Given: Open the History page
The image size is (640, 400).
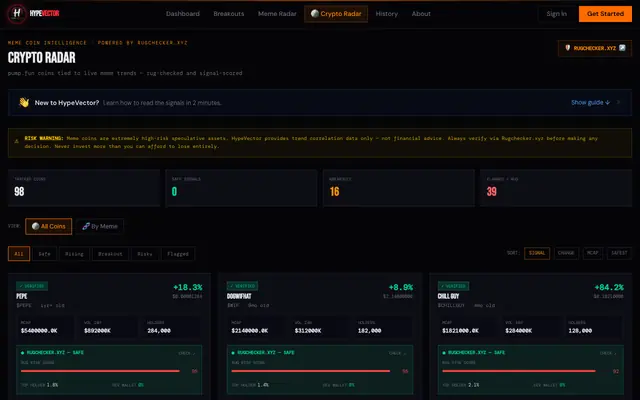Looking at the screenshot, I should 387,14.
